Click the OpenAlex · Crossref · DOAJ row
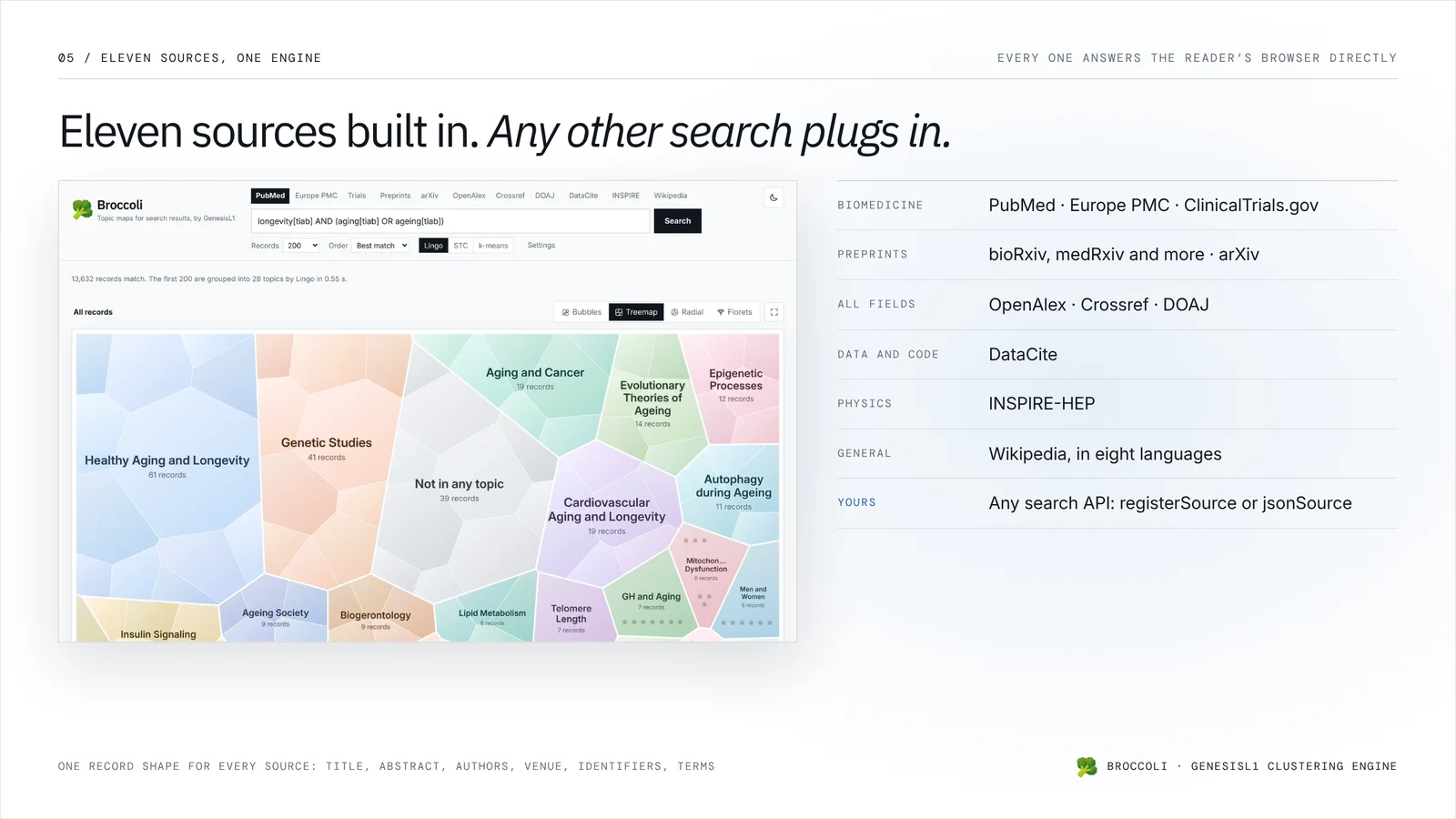1456x819 pixels. (x=1117, y=305)
